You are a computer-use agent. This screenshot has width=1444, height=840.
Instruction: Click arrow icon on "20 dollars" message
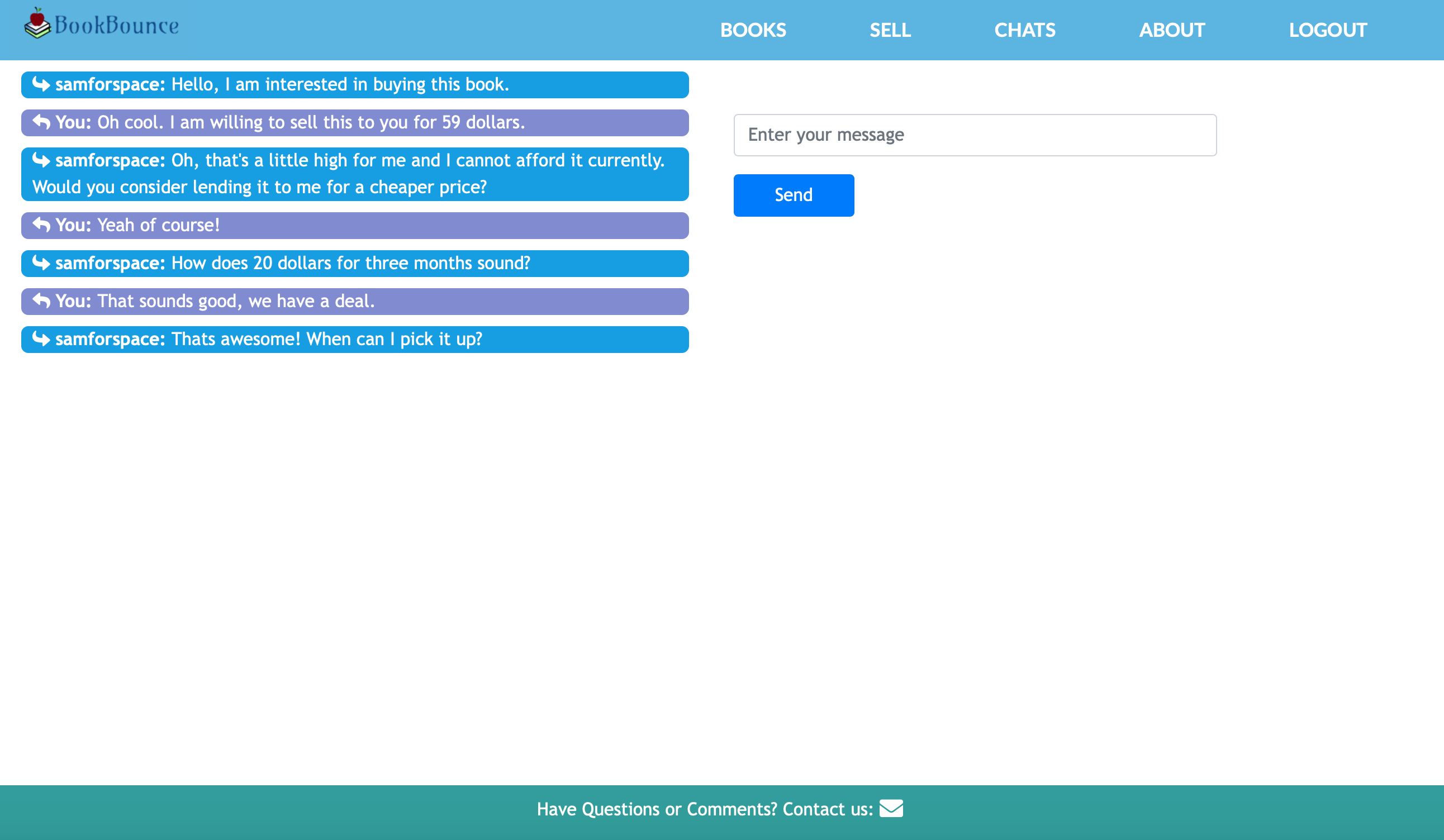pos(41,263)
